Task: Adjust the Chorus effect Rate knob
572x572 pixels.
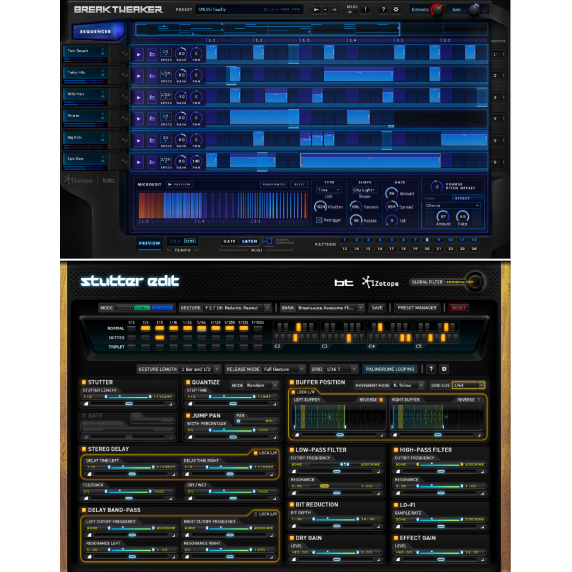Action: click(x=462, y=216)
